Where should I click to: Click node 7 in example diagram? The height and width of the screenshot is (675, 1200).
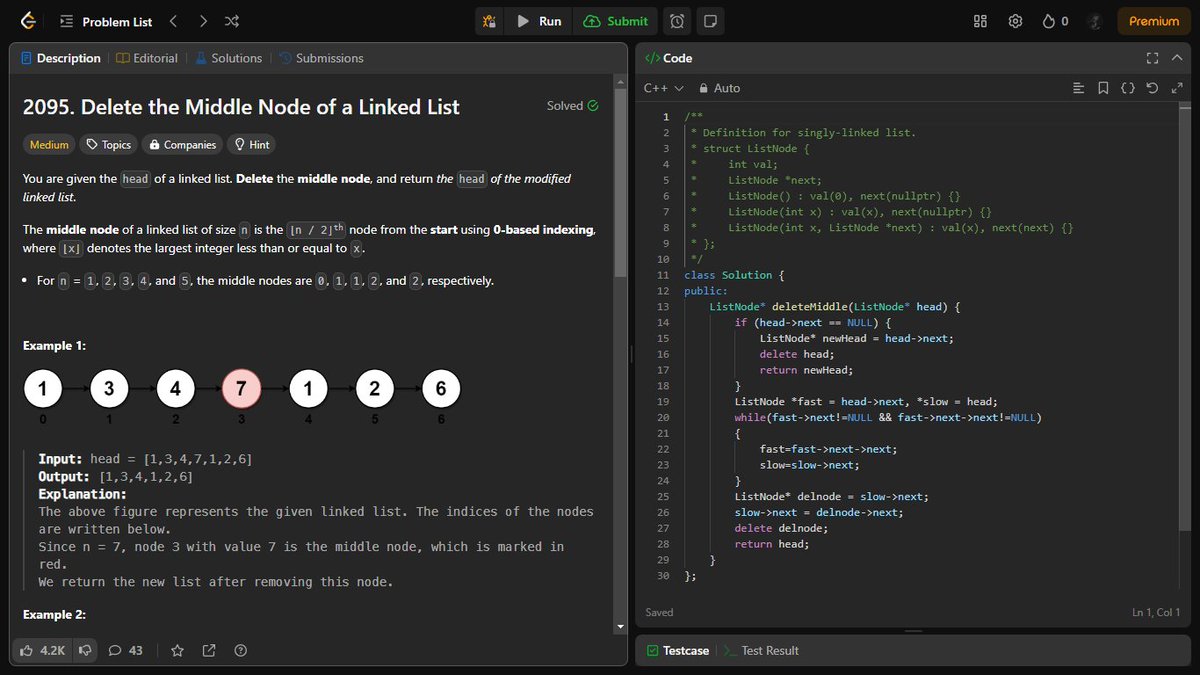pos(241,389)
